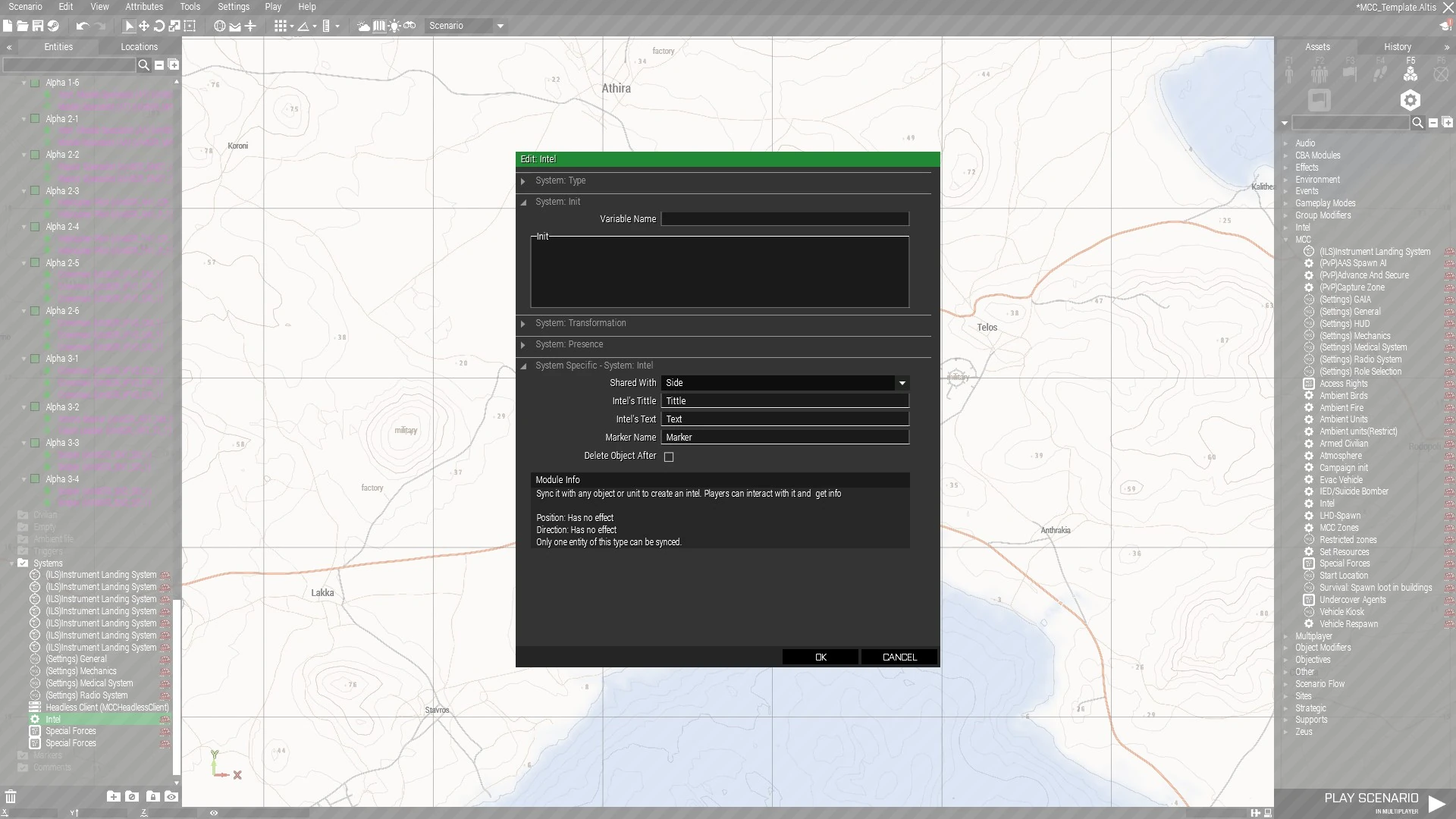
Task: Click the Undo arrow icon
Action: click(82, 26)
